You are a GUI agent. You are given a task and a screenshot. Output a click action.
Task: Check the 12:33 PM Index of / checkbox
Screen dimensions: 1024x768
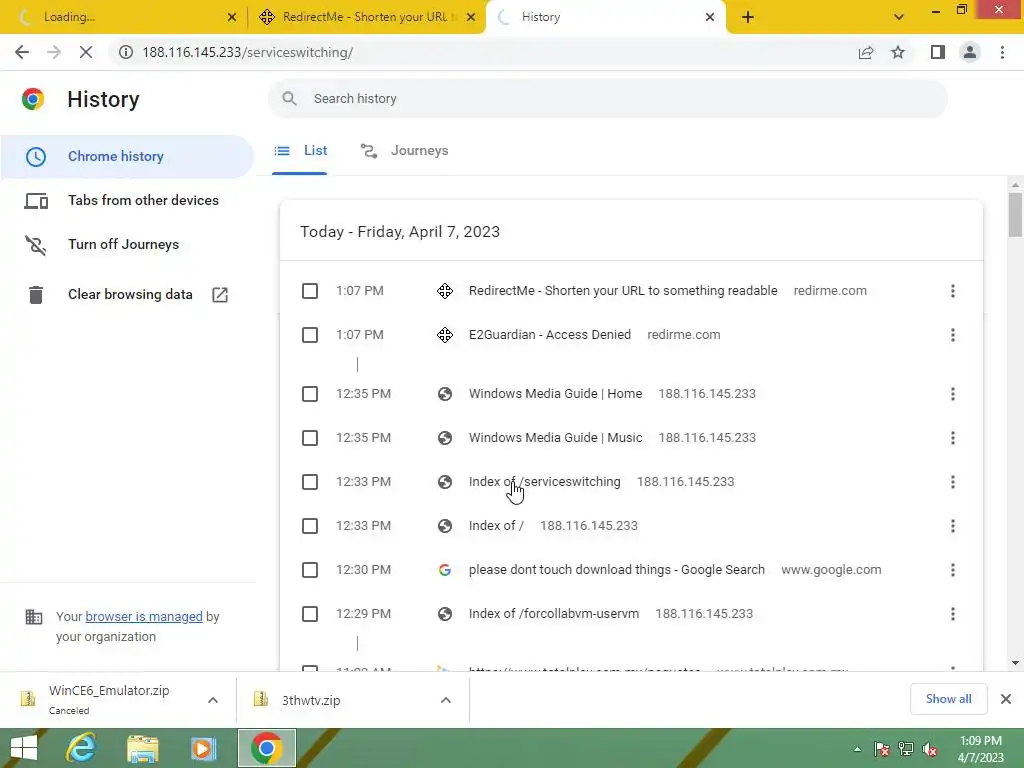pos(310,526)
